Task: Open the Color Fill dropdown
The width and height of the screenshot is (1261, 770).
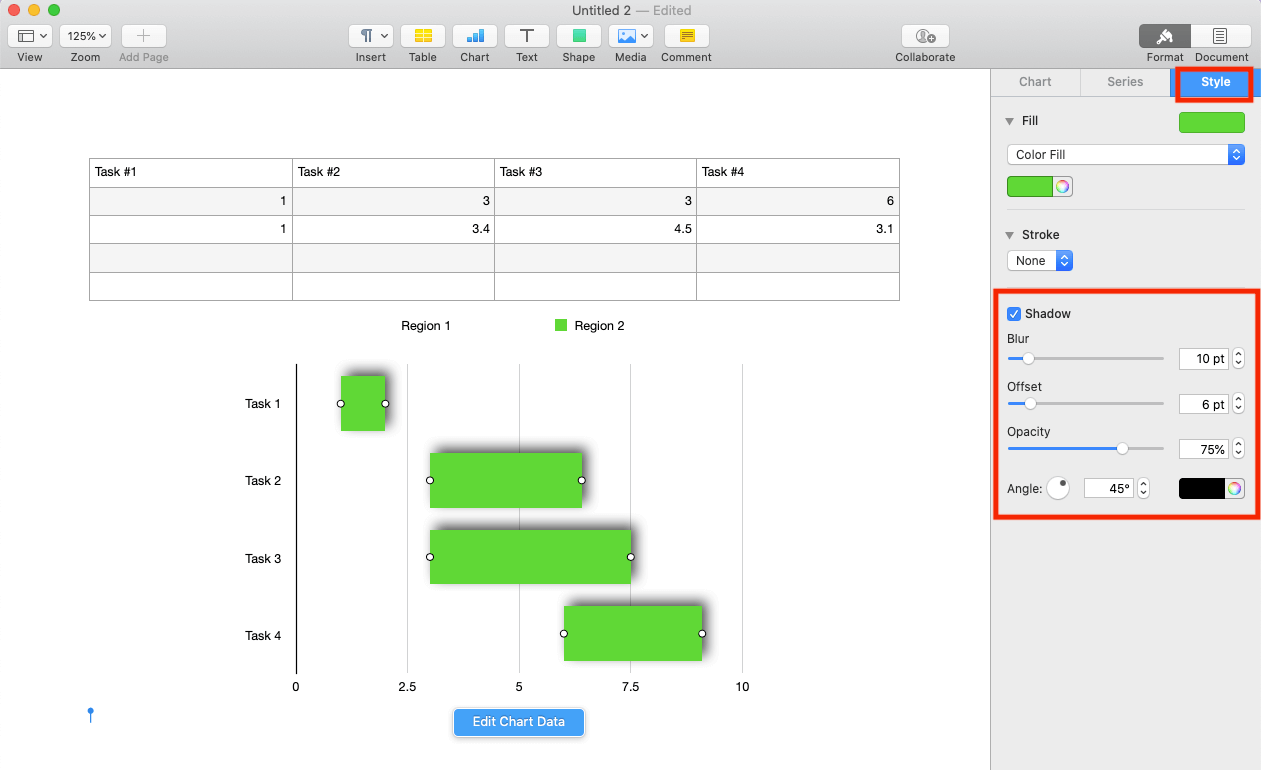Action: [1125, 155]
